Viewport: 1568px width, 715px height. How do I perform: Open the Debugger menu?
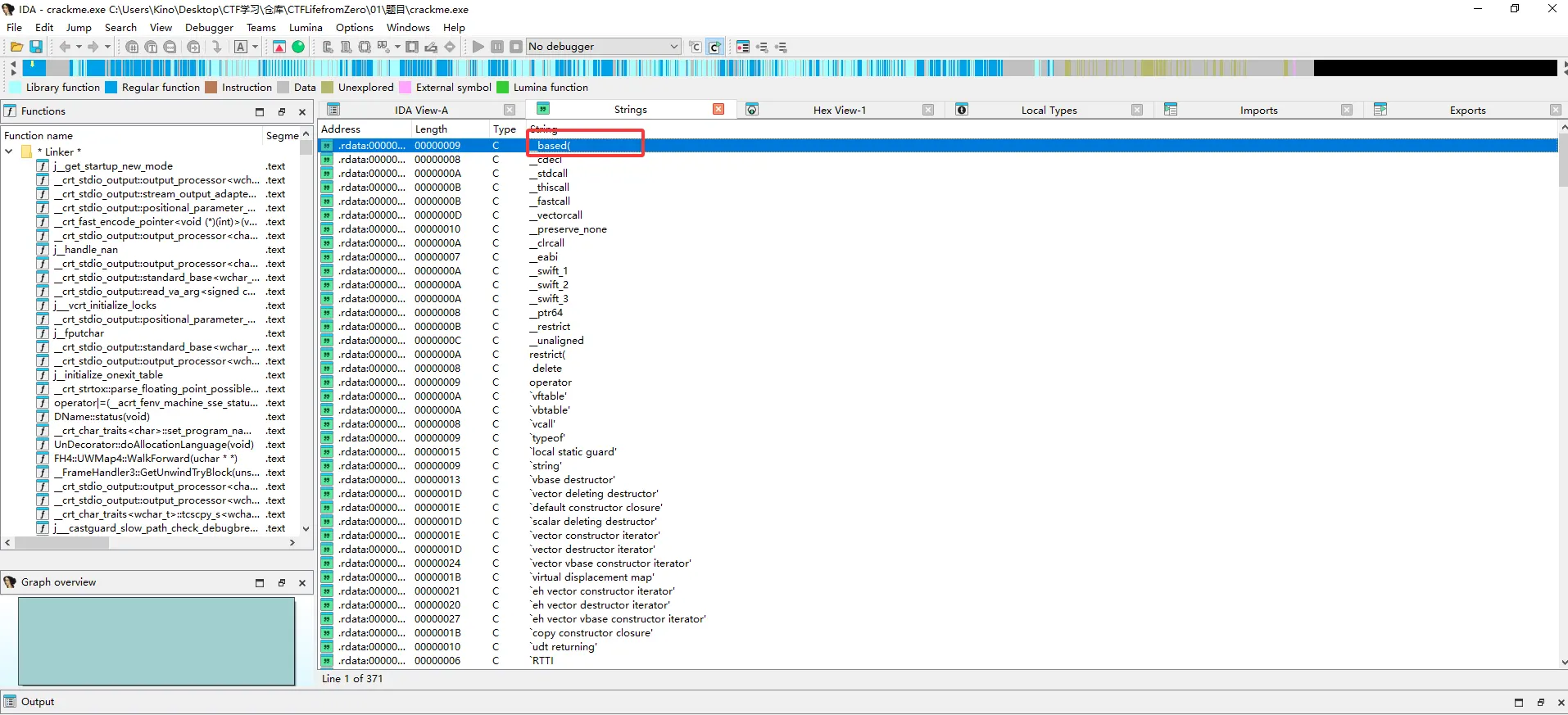click(209, 27)
